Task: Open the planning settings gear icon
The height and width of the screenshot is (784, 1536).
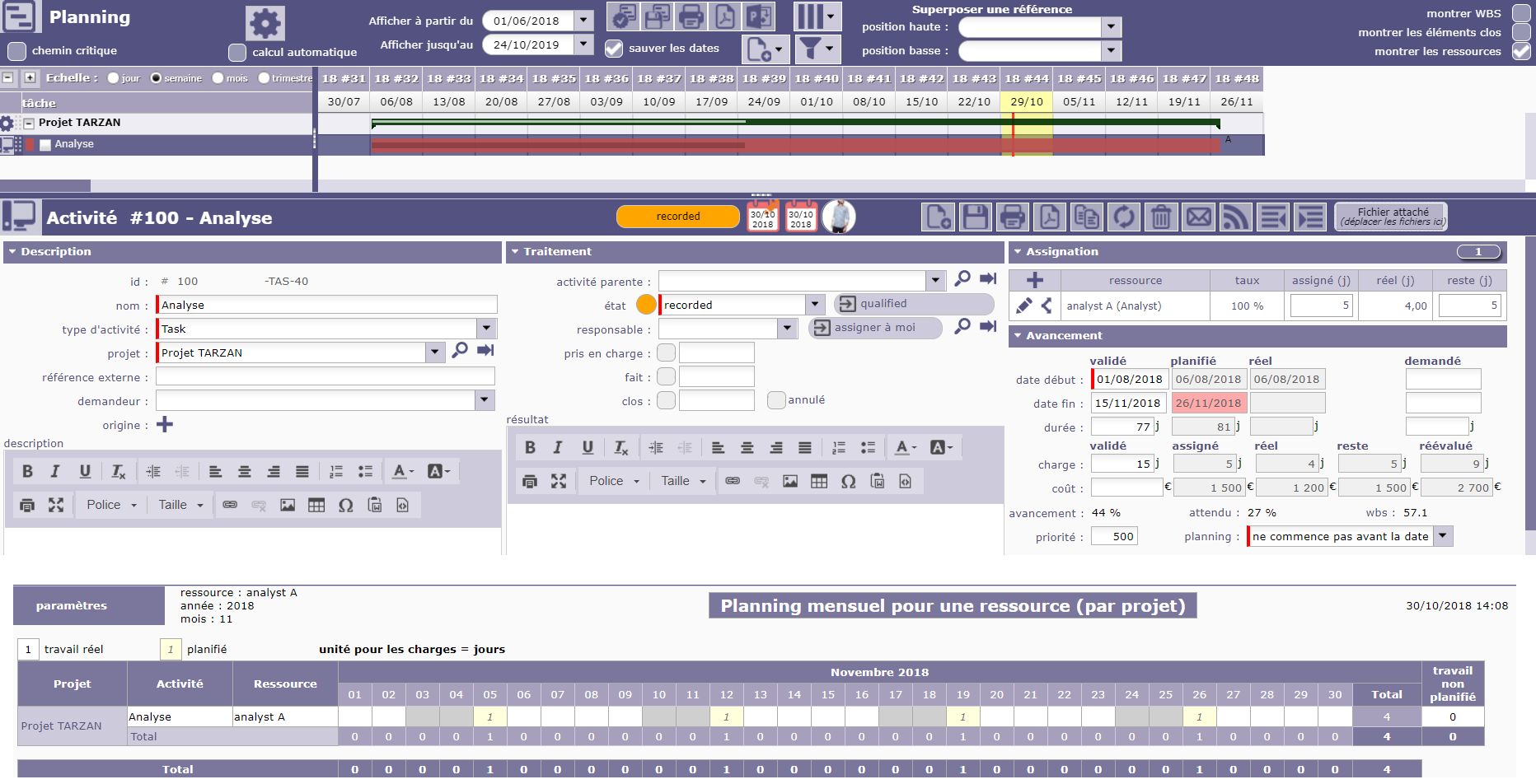Action: (x=265, y=23)
